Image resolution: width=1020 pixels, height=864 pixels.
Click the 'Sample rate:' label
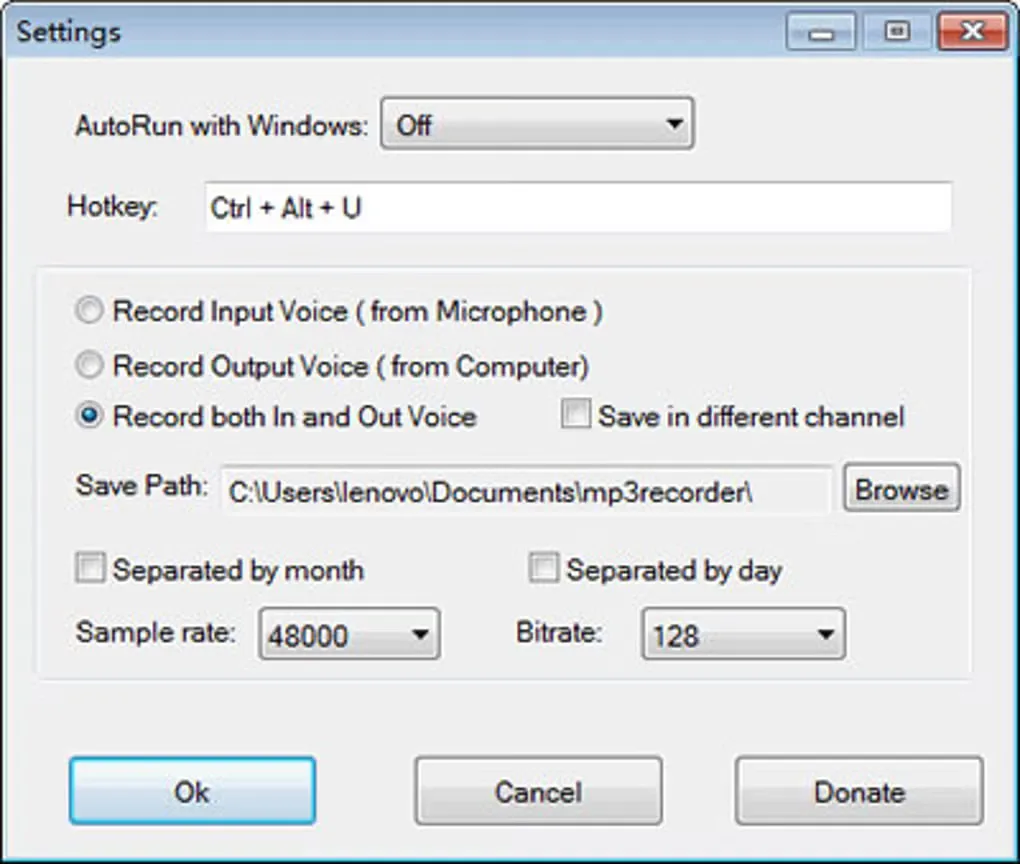155,632
